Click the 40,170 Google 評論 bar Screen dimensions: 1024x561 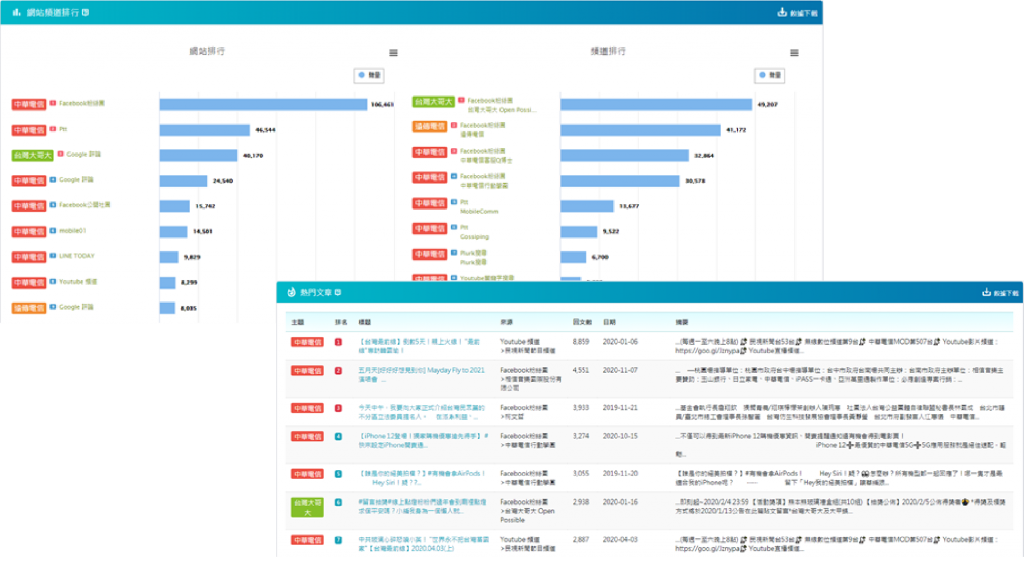tap(199, 155)
